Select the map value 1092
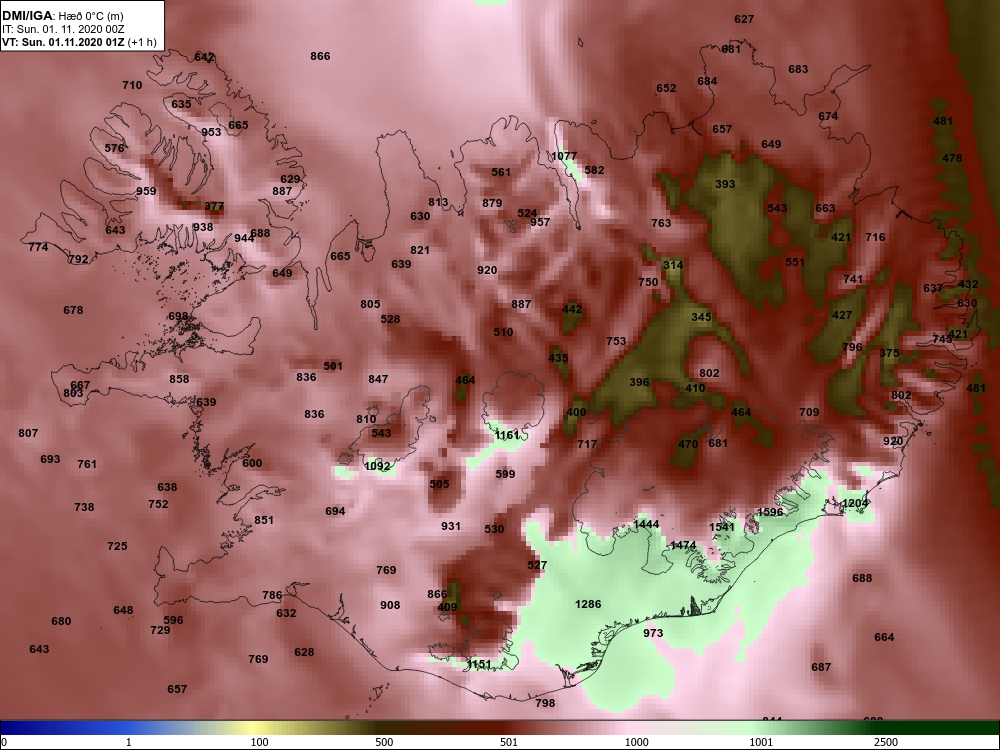Image resolution: width=1000 pixels, height=750 pixels. click(x=377, y=466)
